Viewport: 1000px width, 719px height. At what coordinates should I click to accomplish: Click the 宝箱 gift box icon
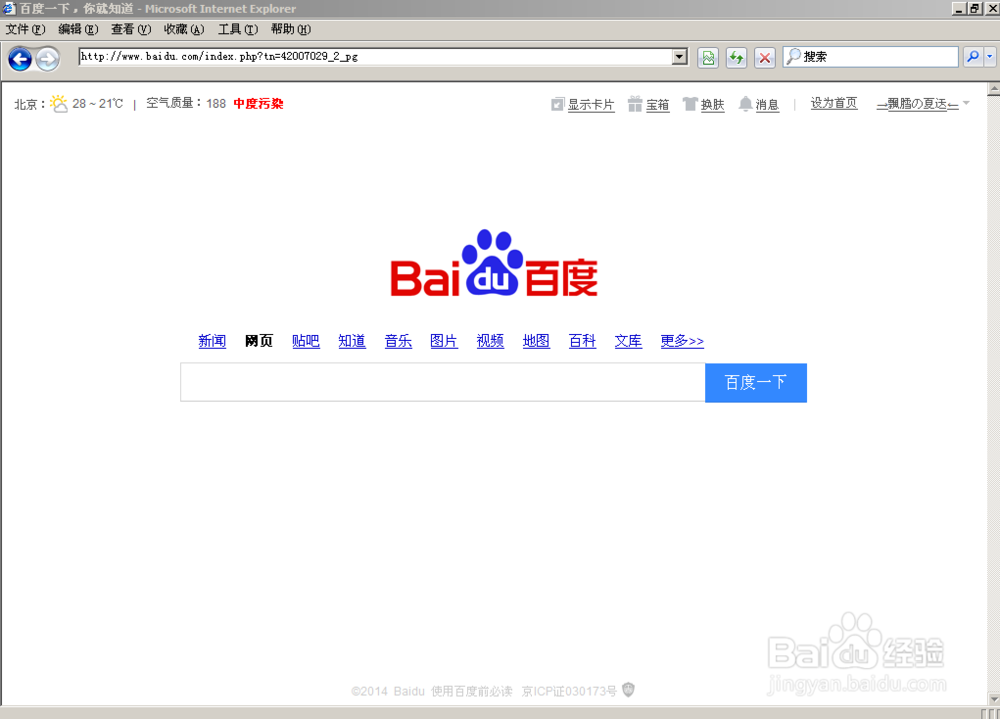tap(635, 104)
